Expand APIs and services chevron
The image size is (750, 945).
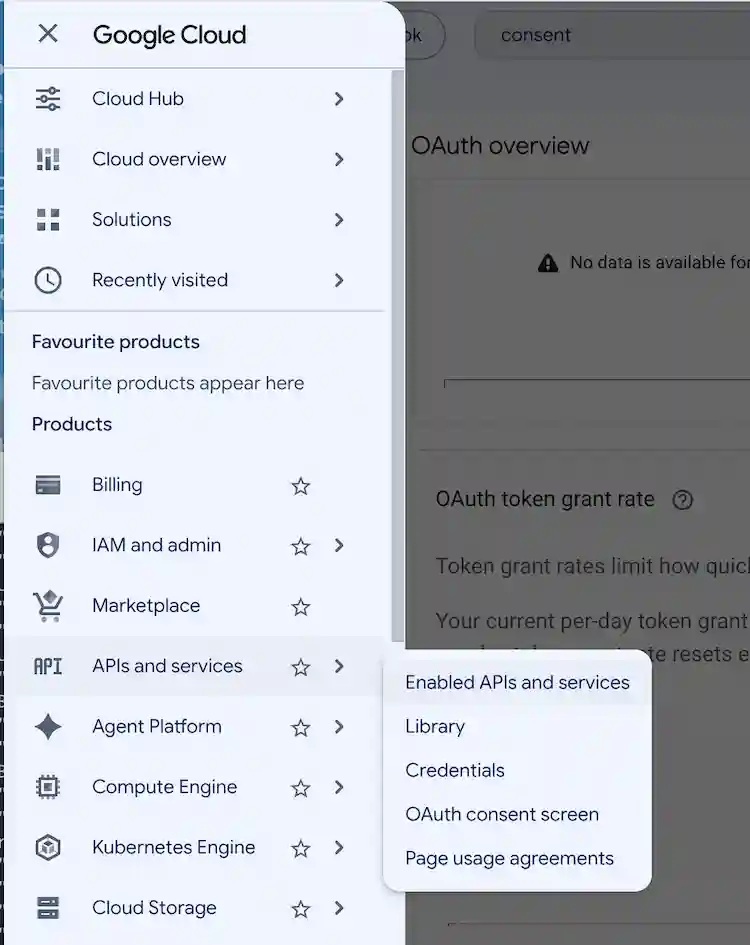pos(339,666)
